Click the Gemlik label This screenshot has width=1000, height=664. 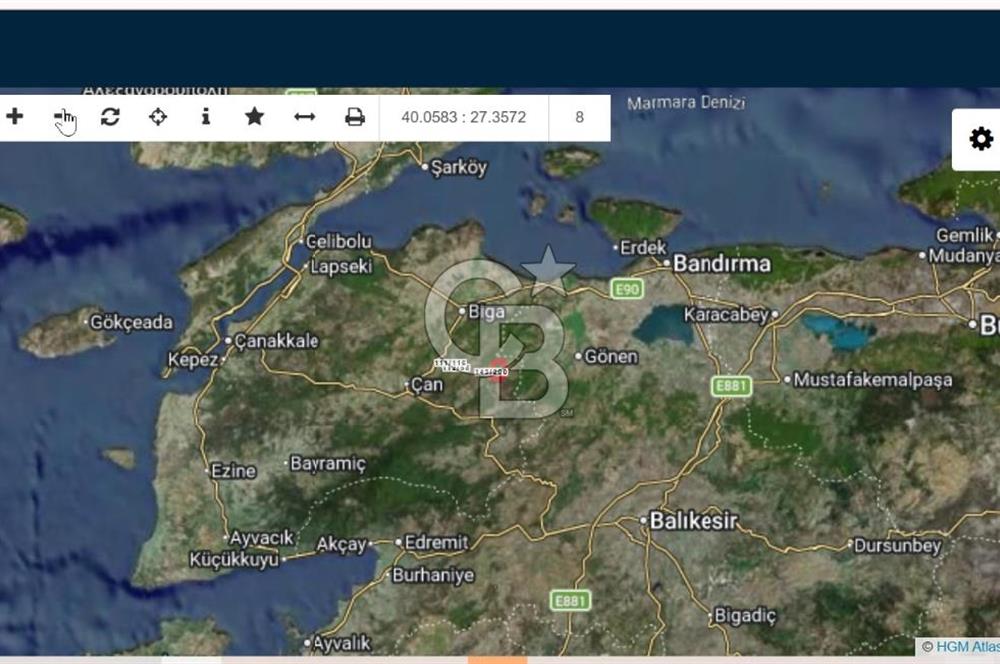pos(964,235)
